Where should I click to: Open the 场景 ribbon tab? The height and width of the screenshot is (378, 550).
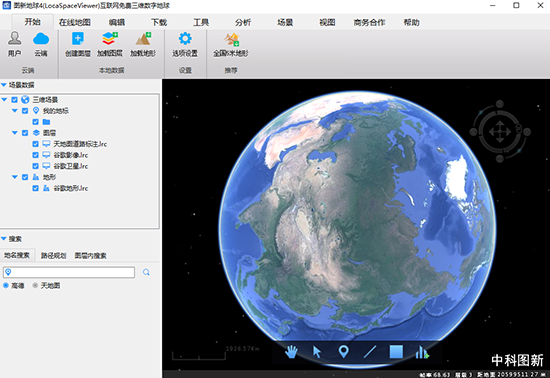tap(285, 22)
